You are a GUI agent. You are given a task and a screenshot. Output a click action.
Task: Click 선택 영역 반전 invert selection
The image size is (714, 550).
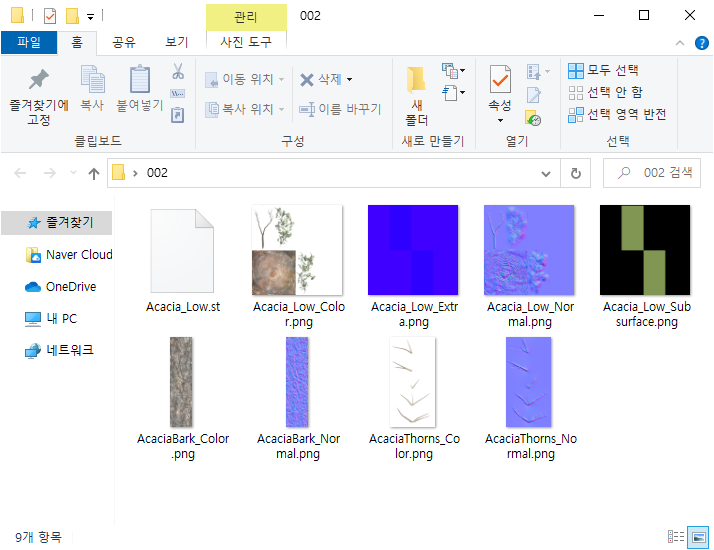(x=617, y=114)
